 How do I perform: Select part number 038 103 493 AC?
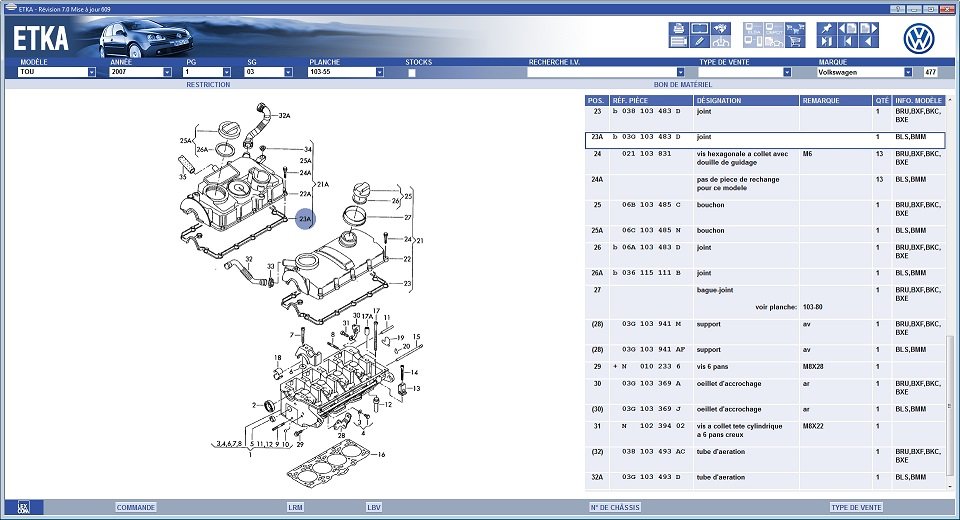pyautogui.click(x=653, y=451)
